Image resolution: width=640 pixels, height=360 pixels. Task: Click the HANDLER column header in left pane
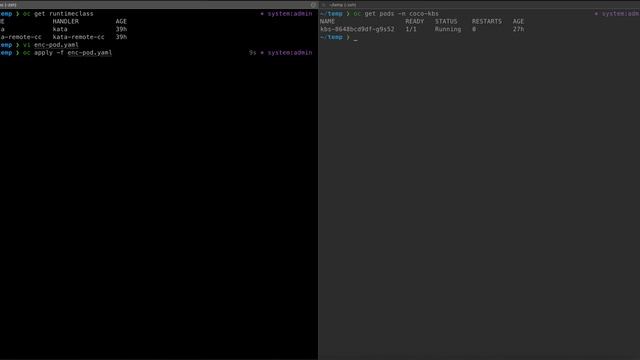click(65, 21)
